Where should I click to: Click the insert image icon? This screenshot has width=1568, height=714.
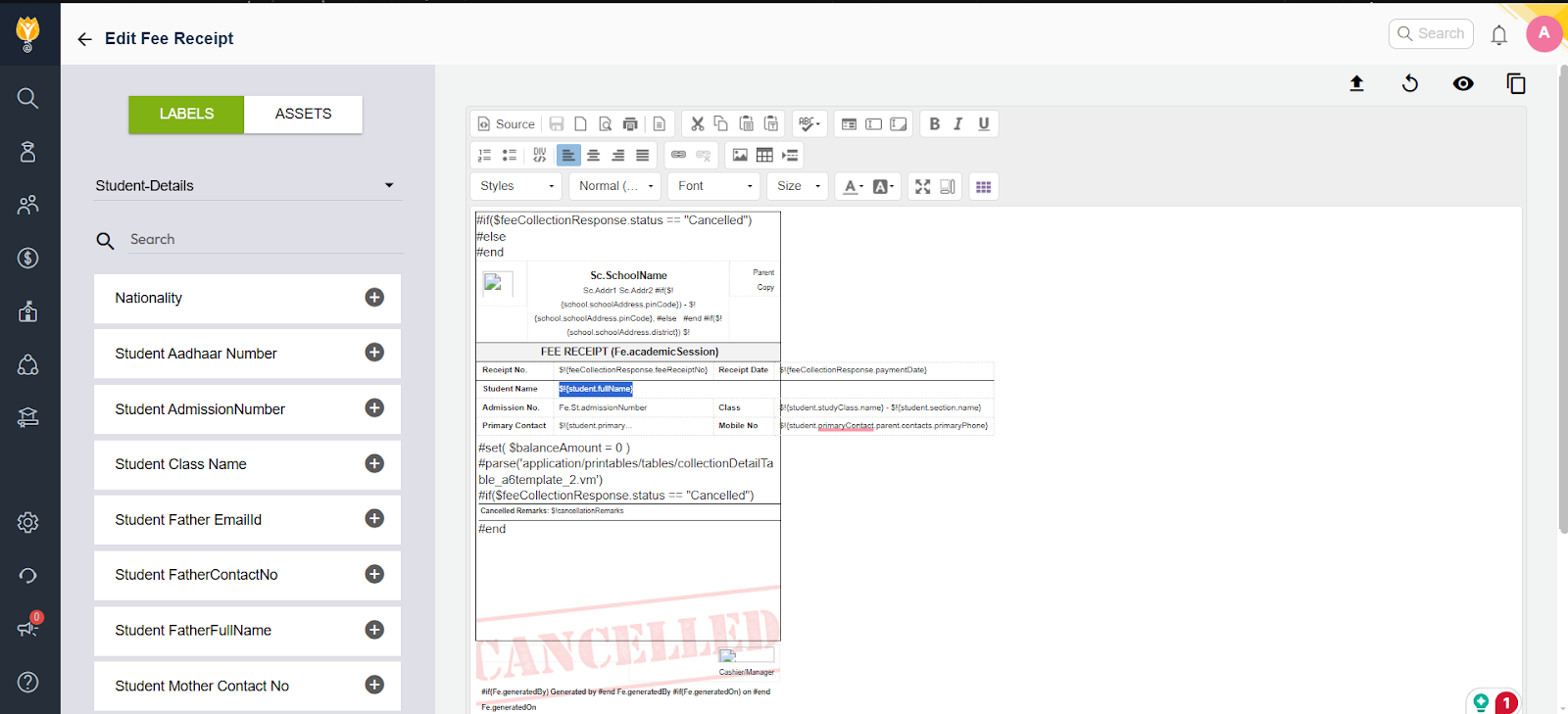click(740, 156)
